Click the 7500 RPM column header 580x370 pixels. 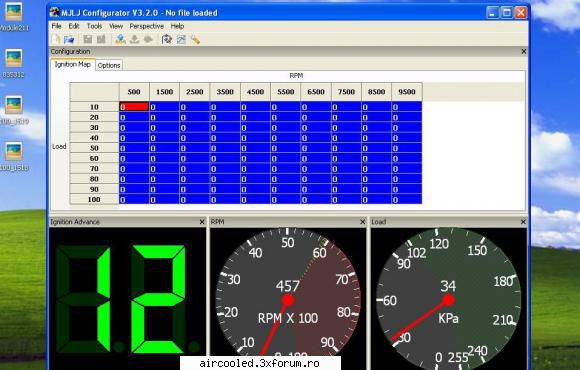[x=346, y=92]
